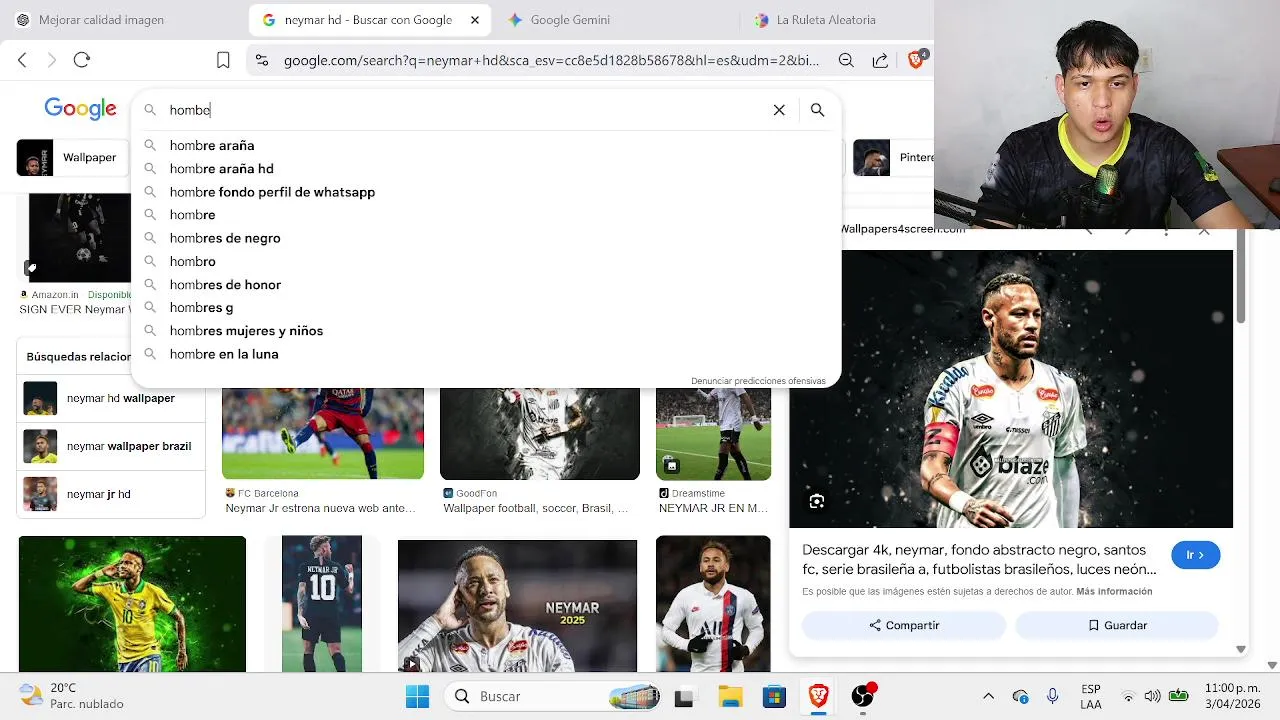Open Task View on the taskbar
The width and height of the screenshot is (1280, 720).
684,696
